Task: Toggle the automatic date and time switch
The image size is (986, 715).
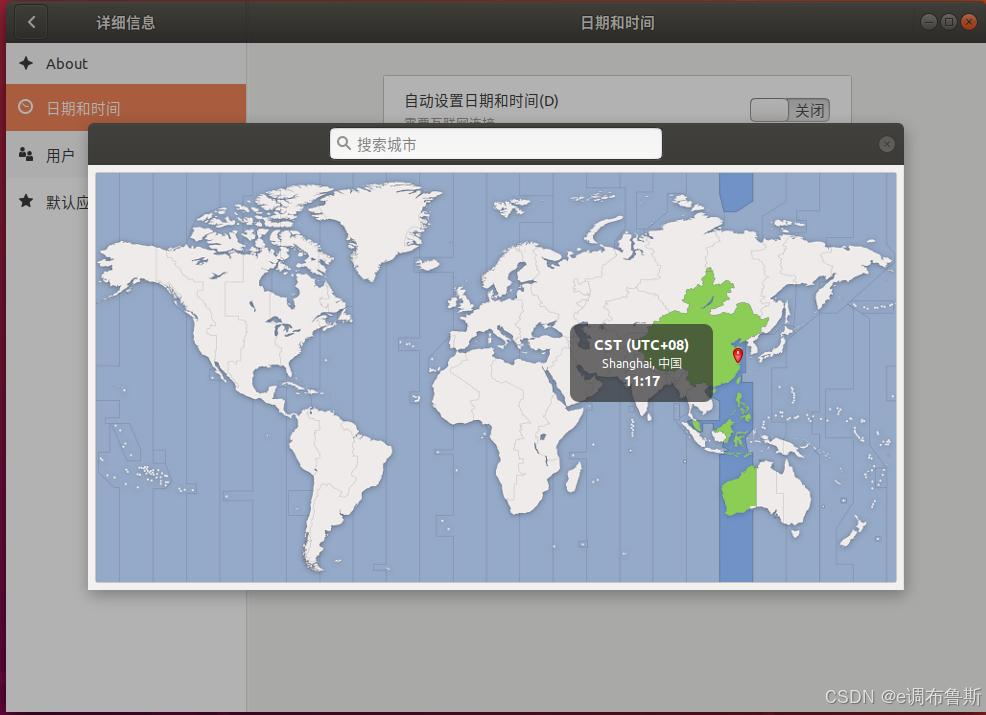Action: click(789, 110)
